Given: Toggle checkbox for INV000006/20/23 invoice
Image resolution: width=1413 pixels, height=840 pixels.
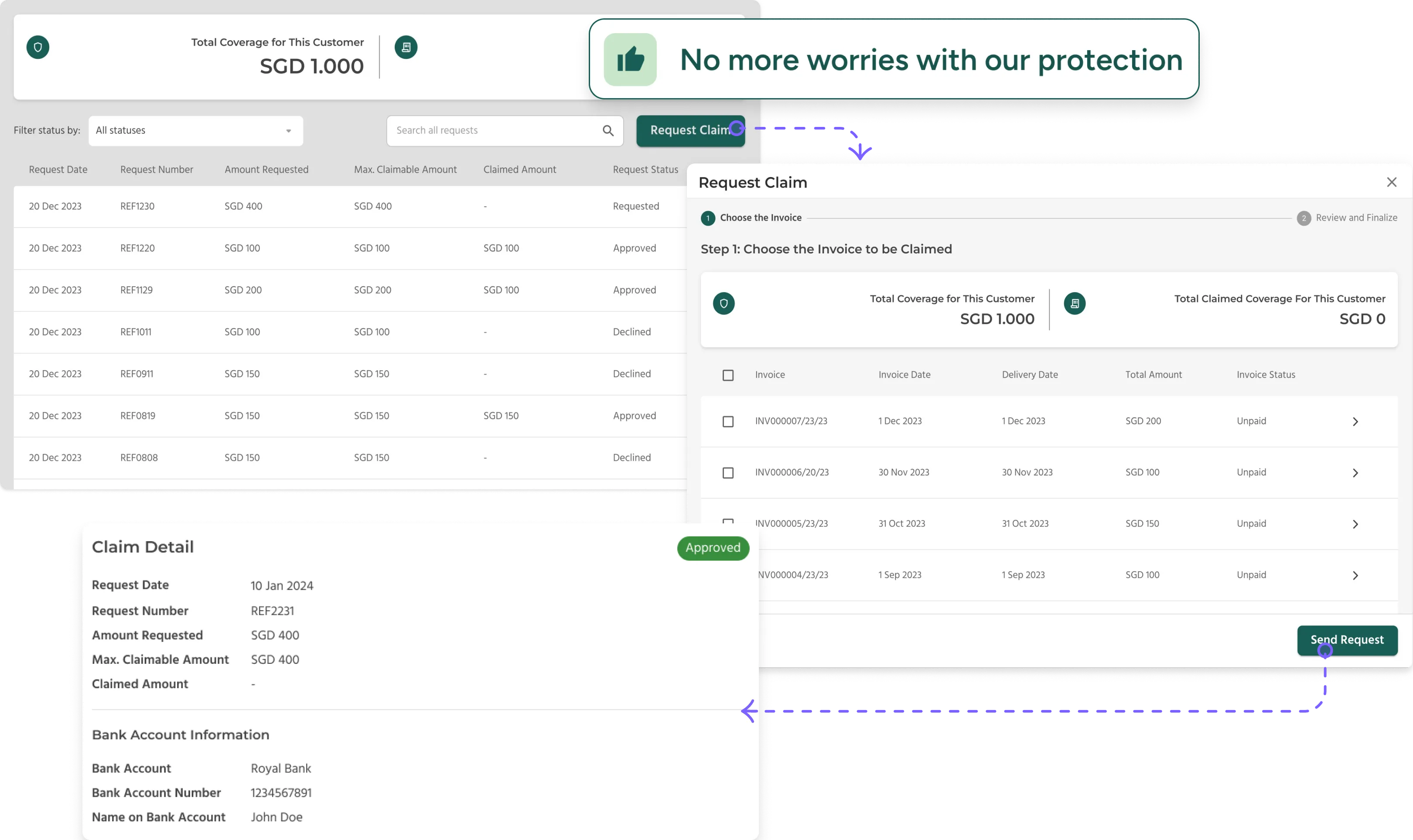Looking at the screenshot, I should point(729,472).
